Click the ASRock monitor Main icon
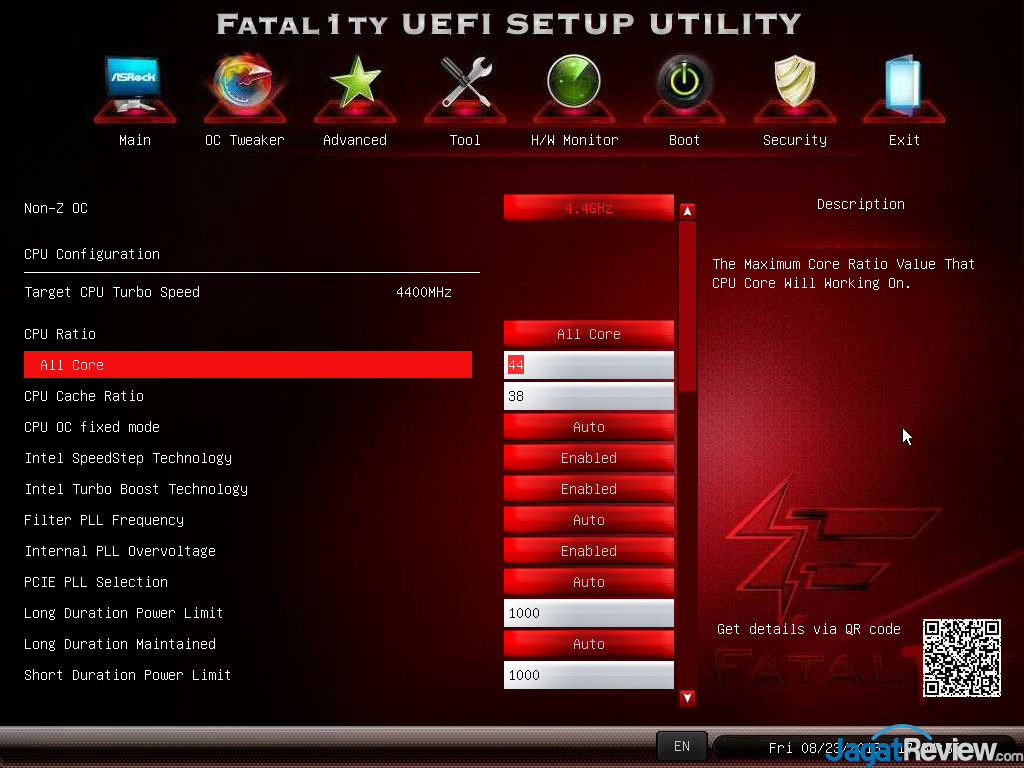This screenshot has height=768, width=1024. pyautogui.click(x=134, y=87)
